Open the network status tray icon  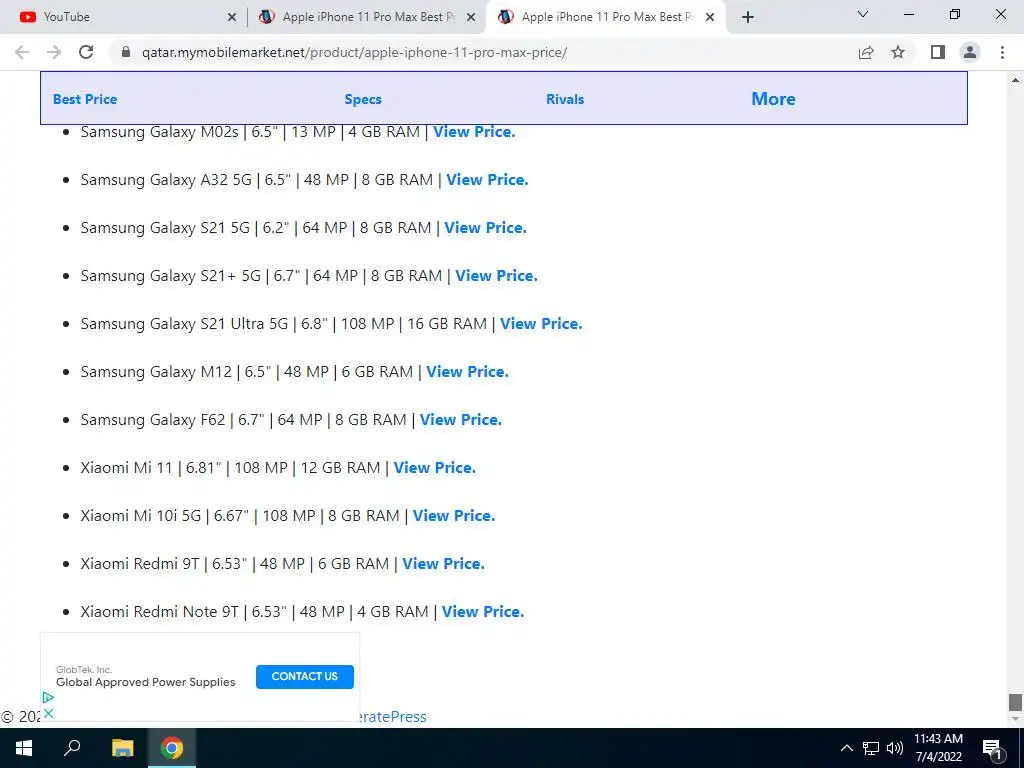[871, 748]
